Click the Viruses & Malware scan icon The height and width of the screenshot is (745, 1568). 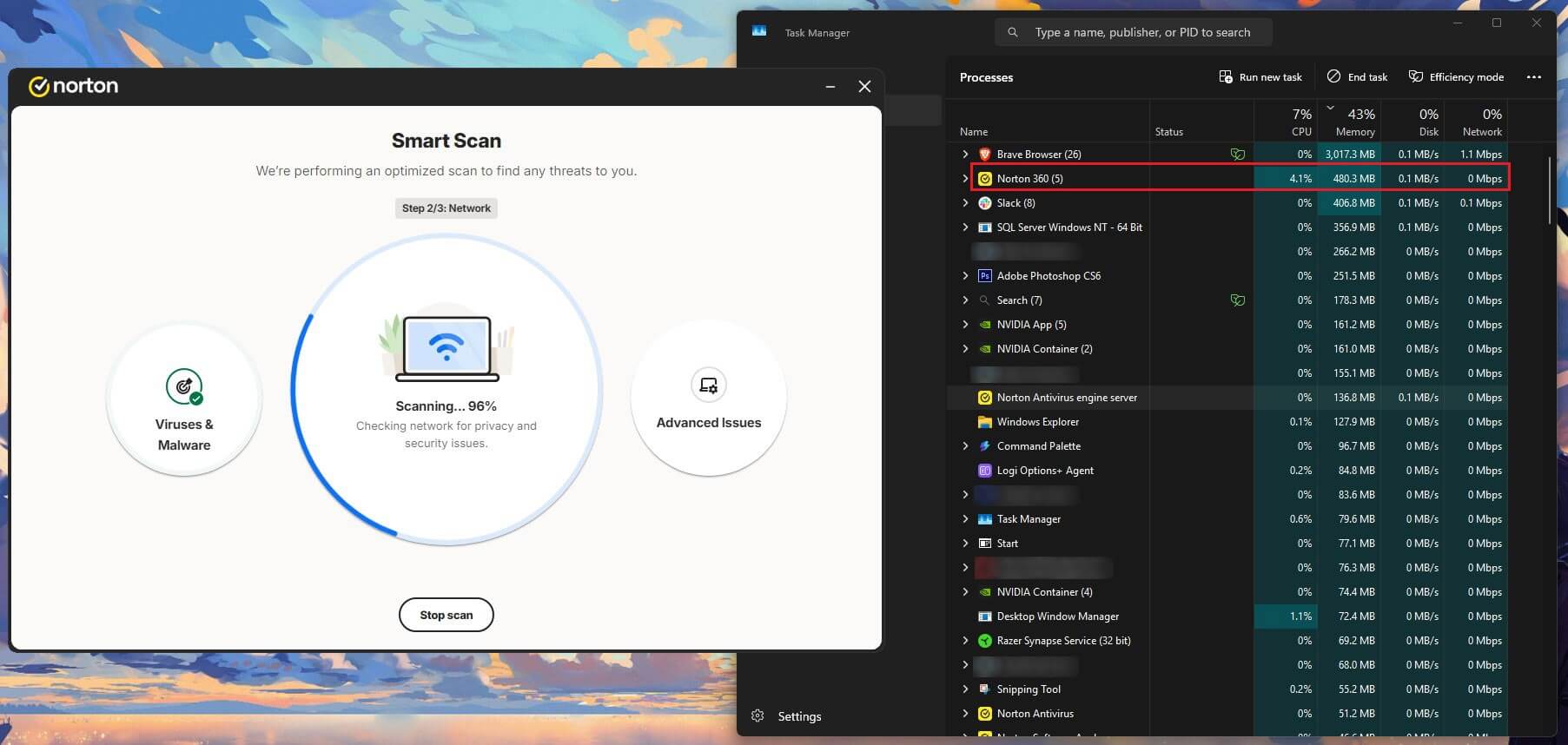pyautogui.click(x=184, y=386)
